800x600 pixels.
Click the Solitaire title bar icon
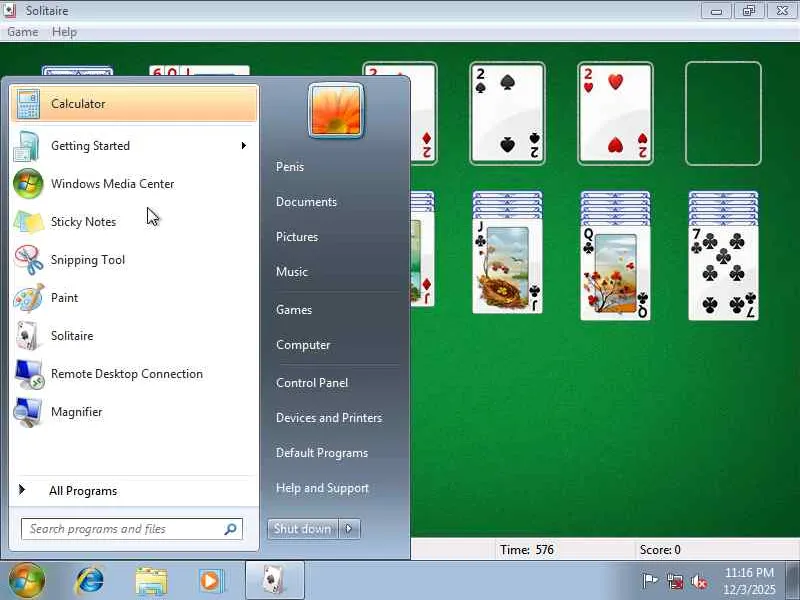point(10,10)
